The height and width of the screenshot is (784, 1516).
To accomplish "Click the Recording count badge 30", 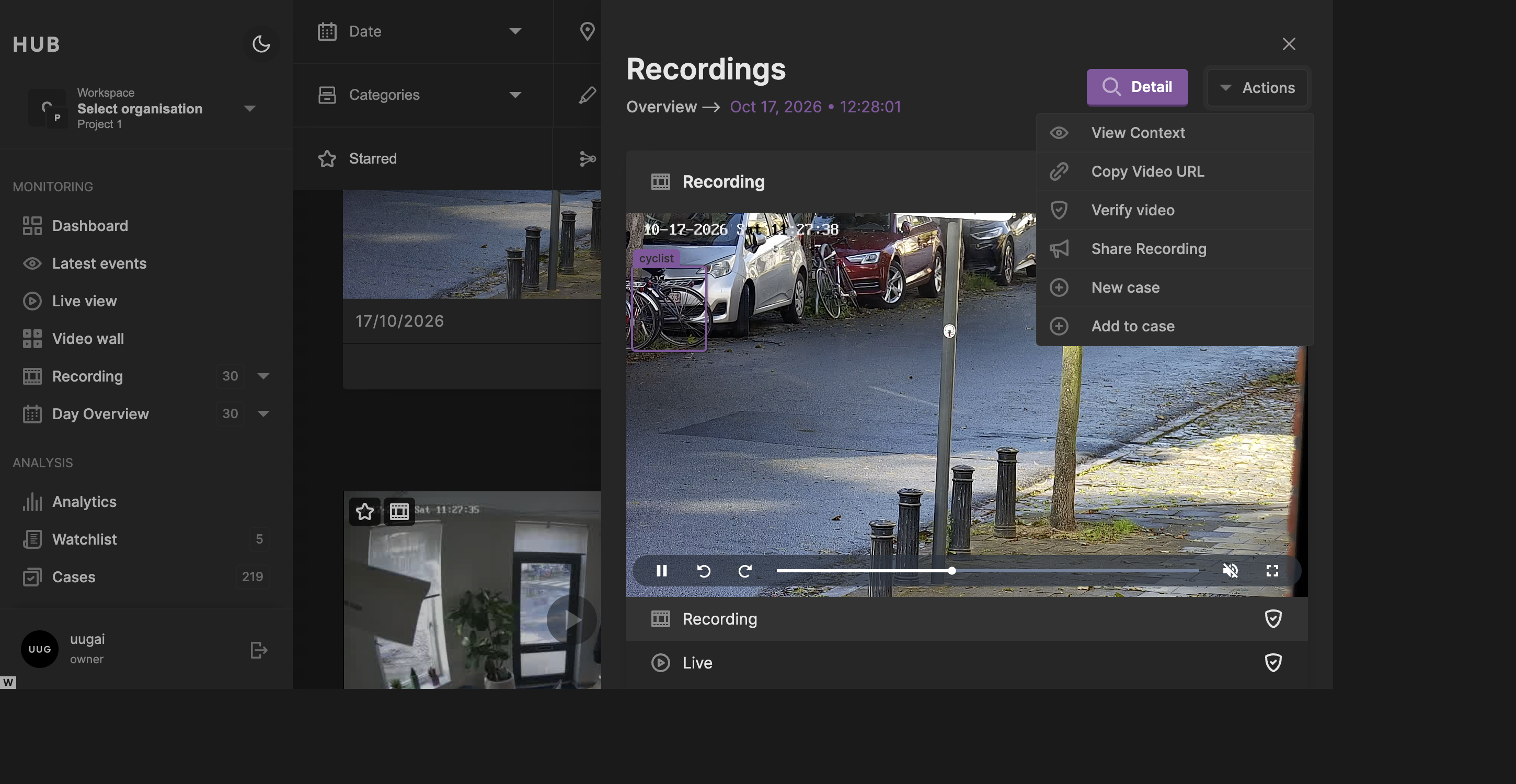I will pos(230,376).
